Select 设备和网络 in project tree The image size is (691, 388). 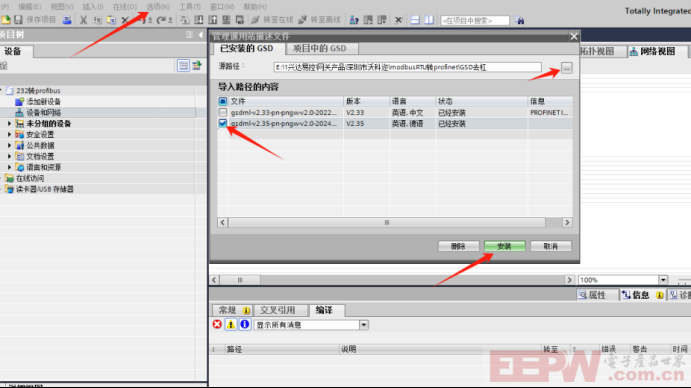[43, 113]
